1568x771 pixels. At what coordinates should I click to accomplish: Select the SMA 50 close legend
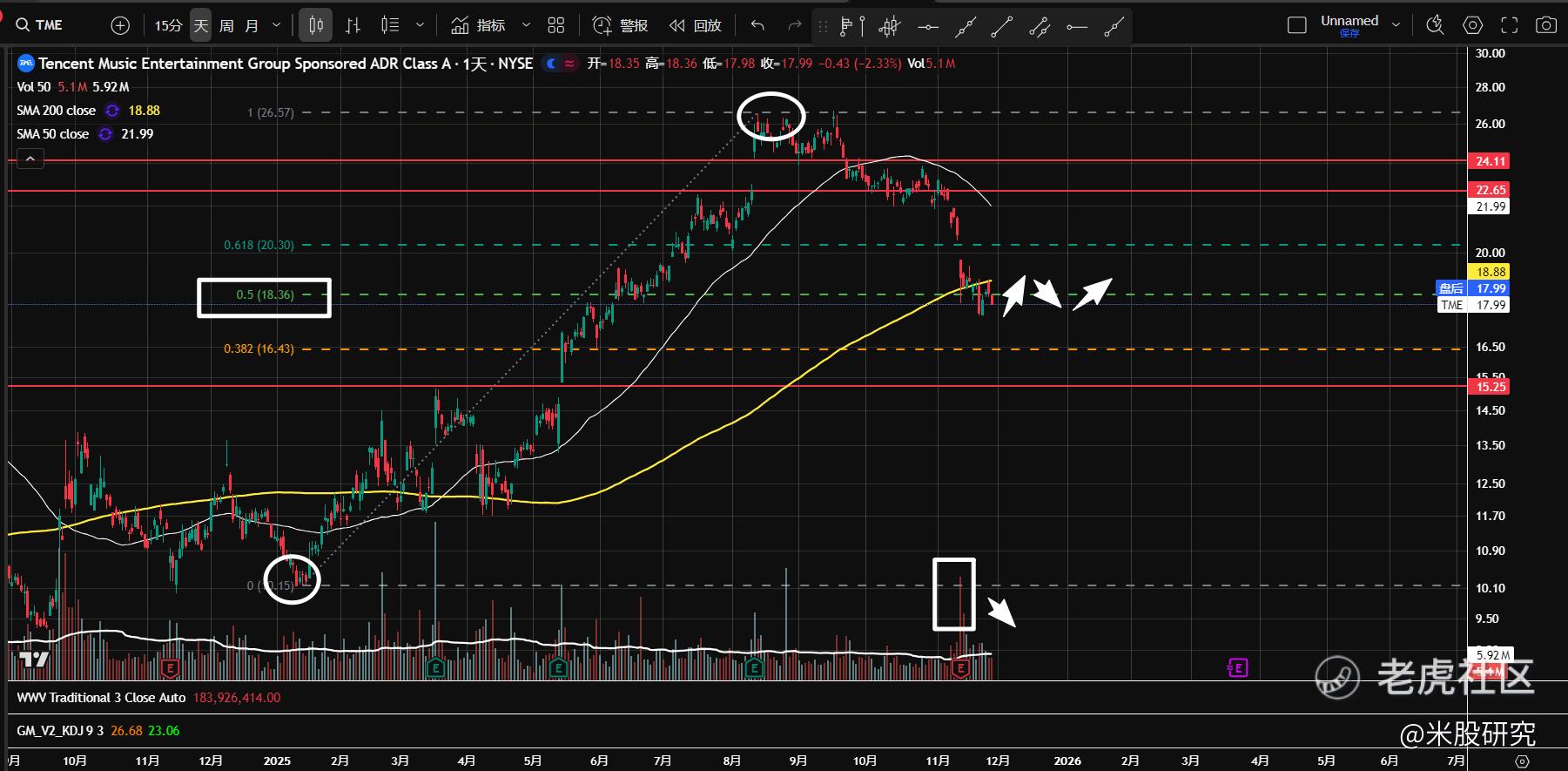pyautogui.click(x=53, y=134)
